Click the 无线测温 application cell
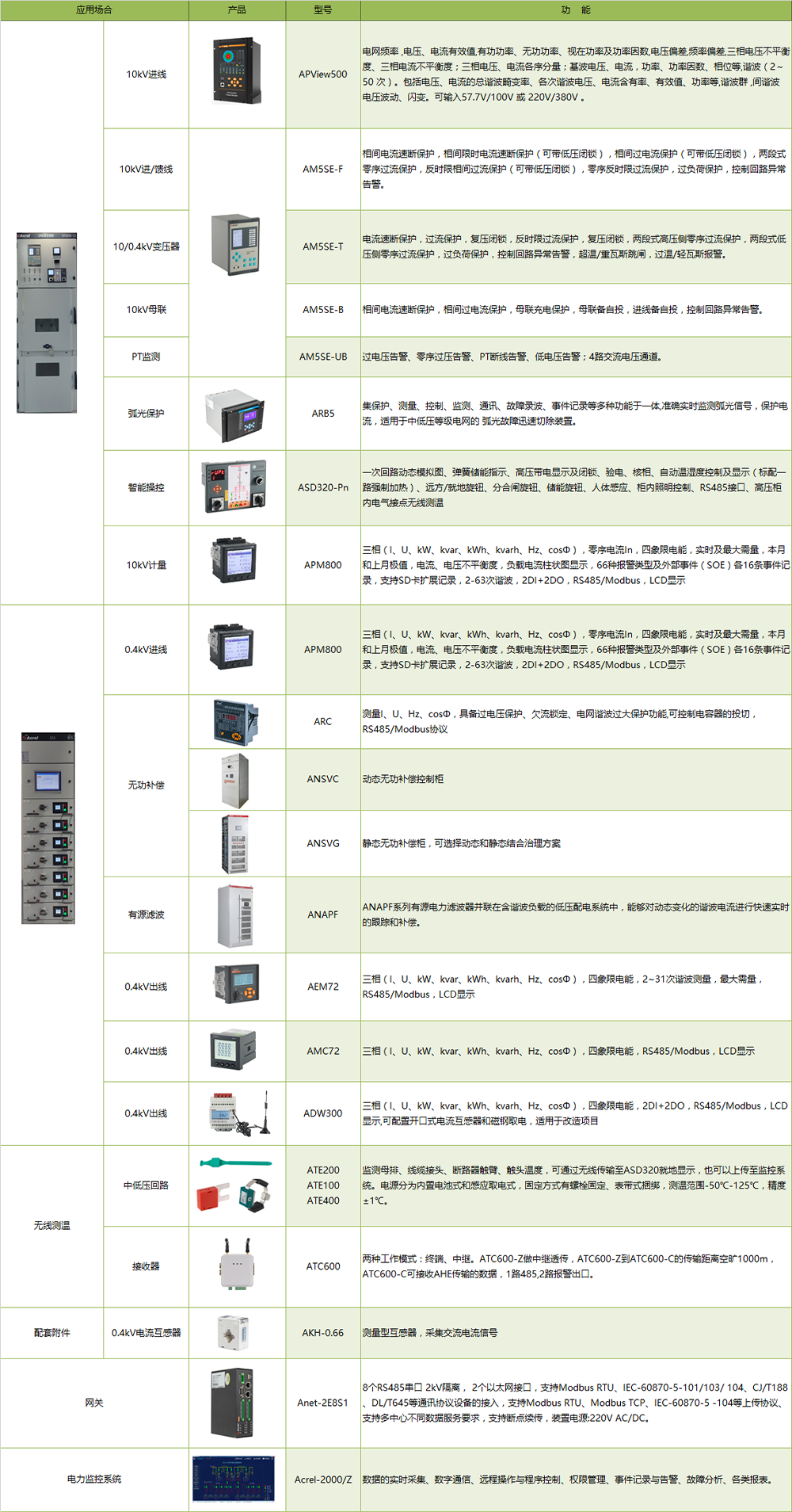The width and height of the screenshot is (792, 1512). click(52, 1226)
